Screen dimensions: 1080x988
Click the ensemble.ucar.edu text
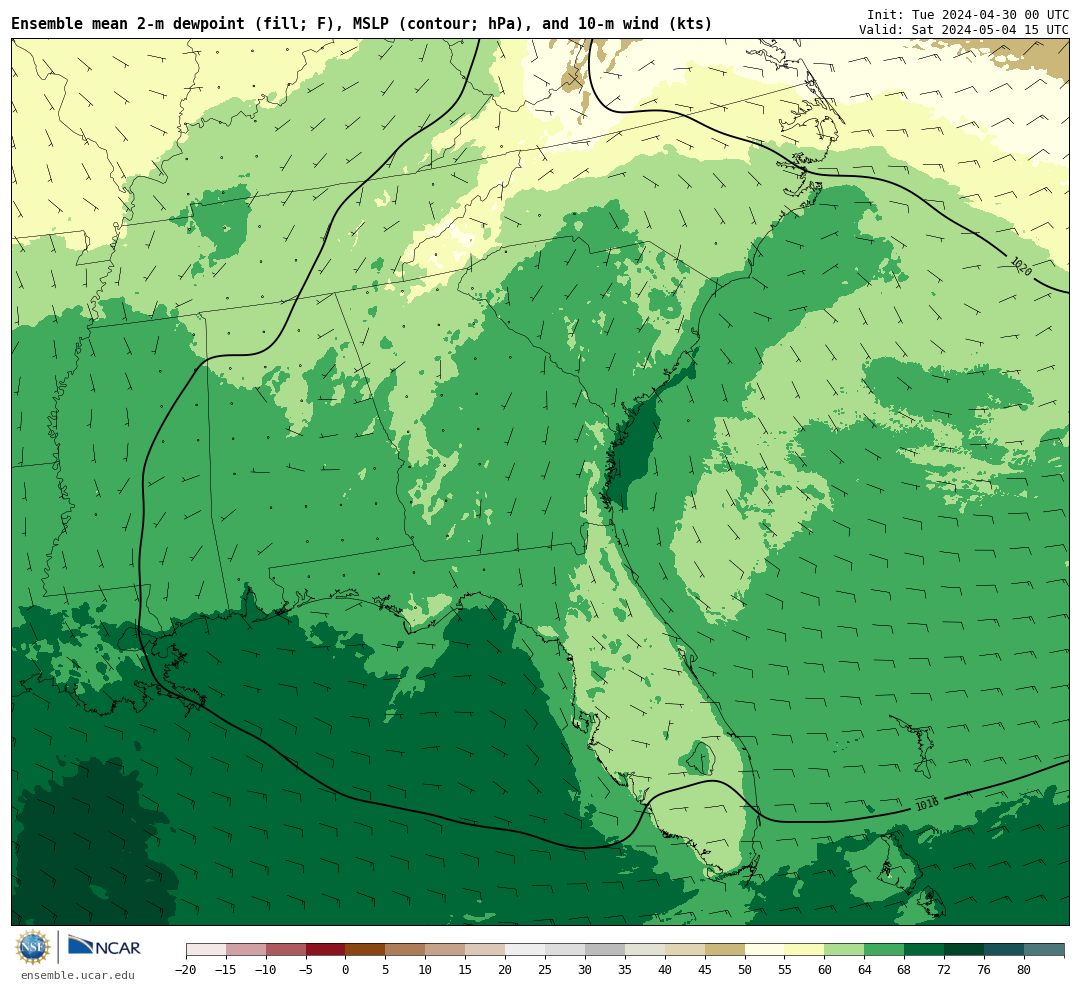tap(78, 975)
